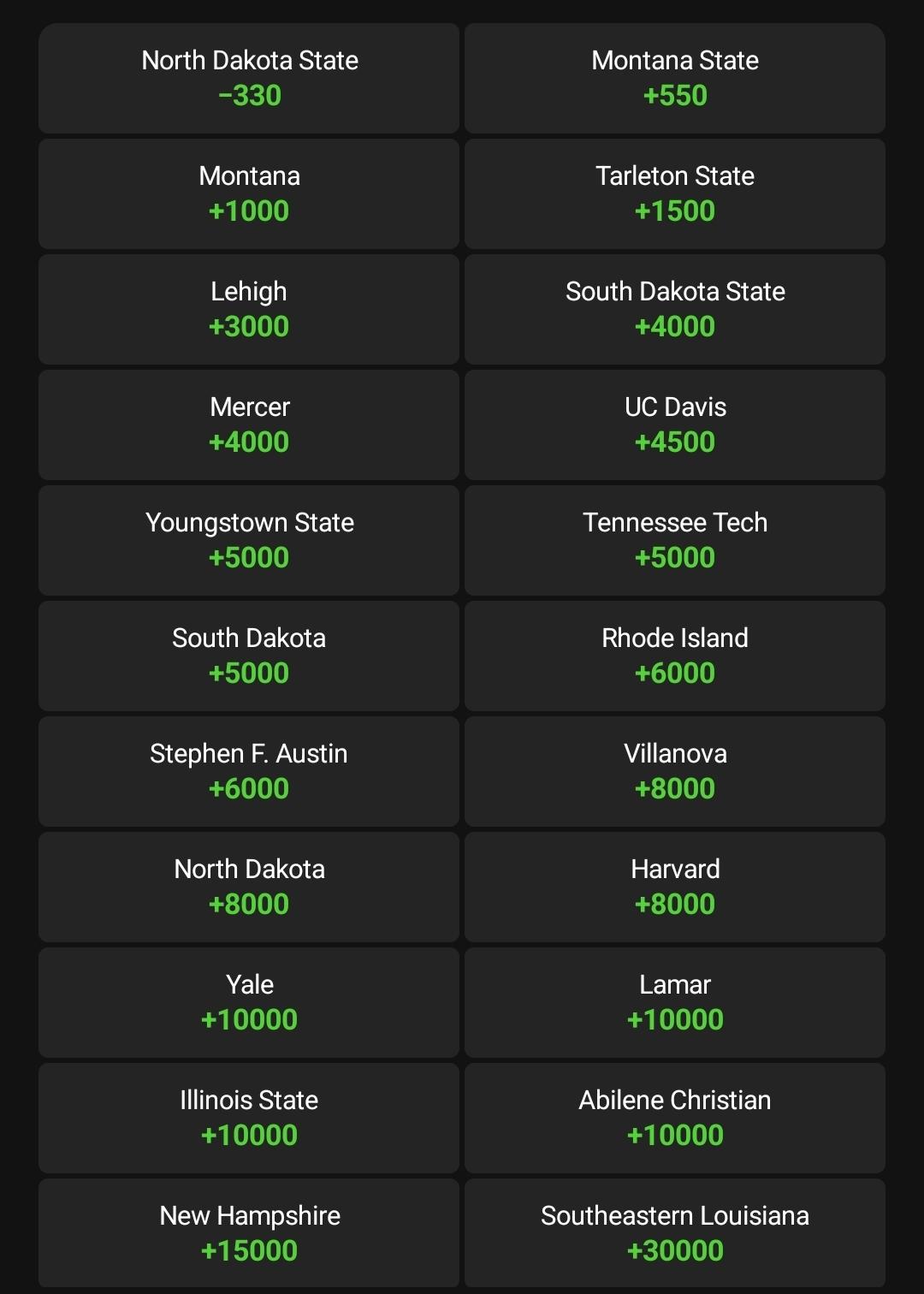
Task: Add Lehigh +3000 to bet slip
Action: (x=249, y=309)
